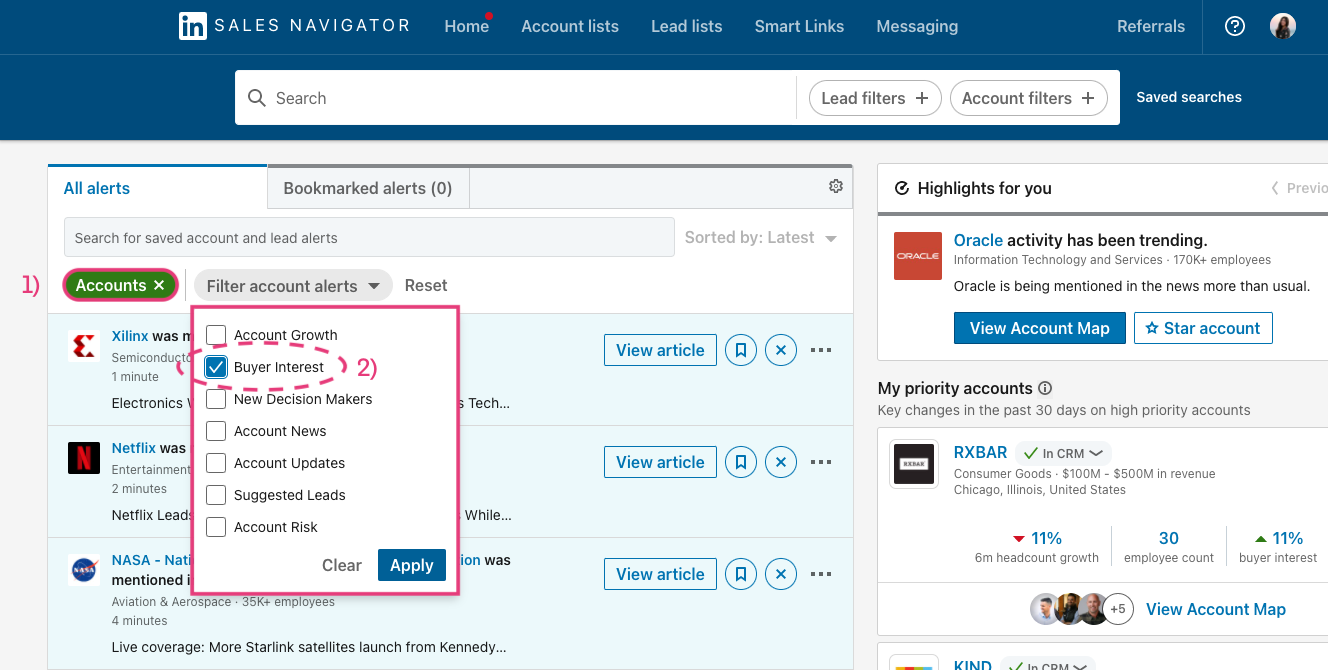Bookmark the Xilinx alert
The image size is (1328, 670).
741,350
